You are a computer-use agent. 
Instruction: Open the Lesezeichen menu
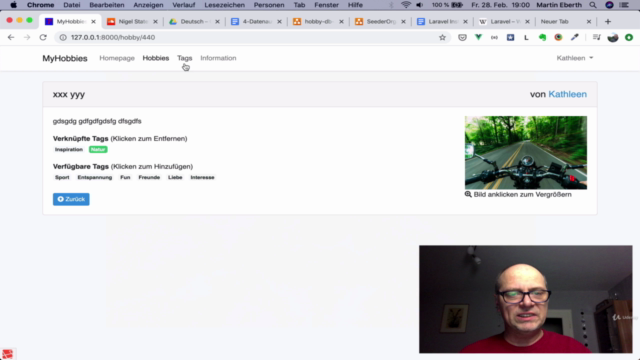pyautogui.click(x=224, y=5)
